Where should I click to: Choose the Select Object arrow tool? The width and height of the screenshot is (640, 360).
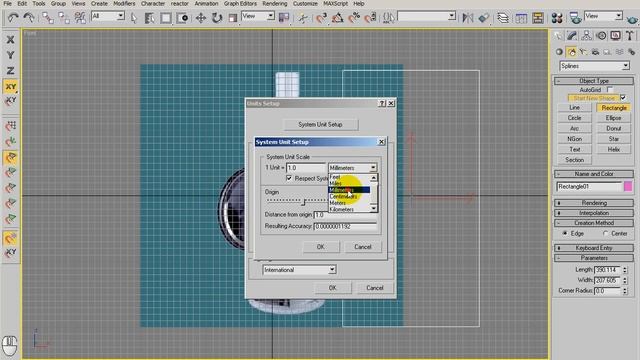pos(134,18)
